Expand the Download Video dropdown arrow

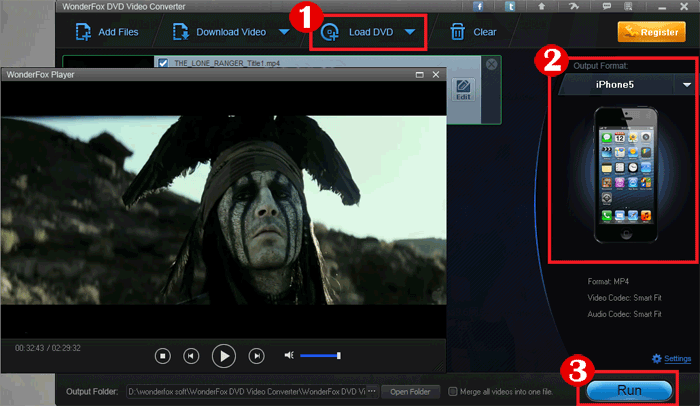pyautogui.click(x=284, y=32)
